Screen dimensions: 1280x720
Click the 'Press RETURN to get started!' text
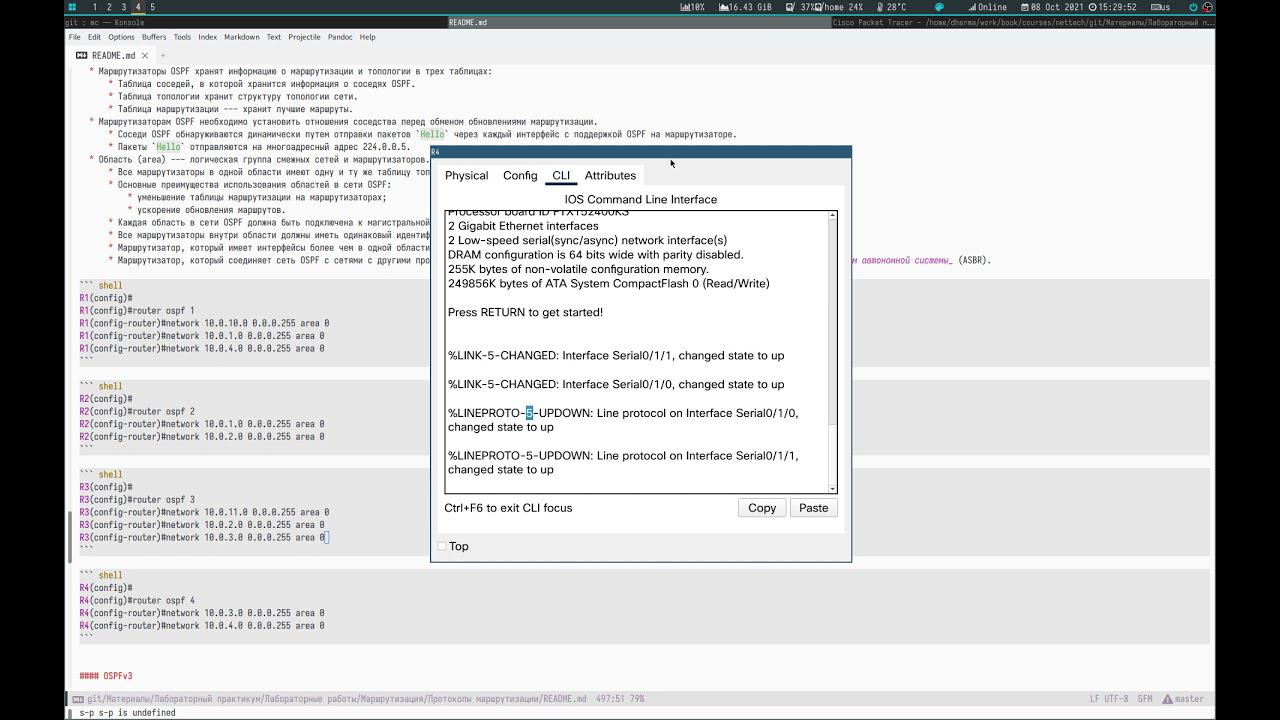pos(525,312)
